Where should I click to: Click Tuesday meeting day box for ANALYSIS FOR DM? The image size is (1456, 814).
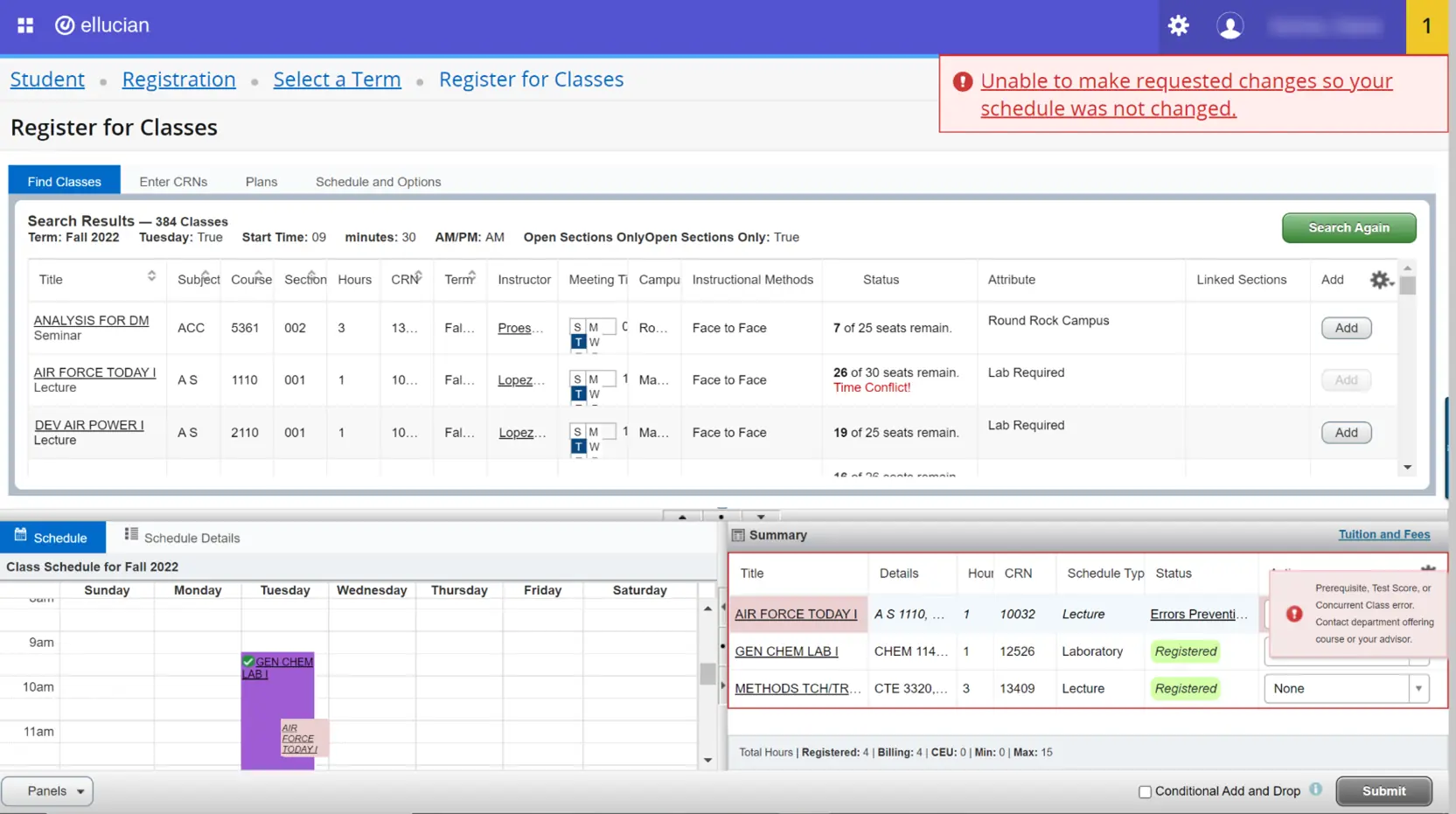click(x=578, y=342)
